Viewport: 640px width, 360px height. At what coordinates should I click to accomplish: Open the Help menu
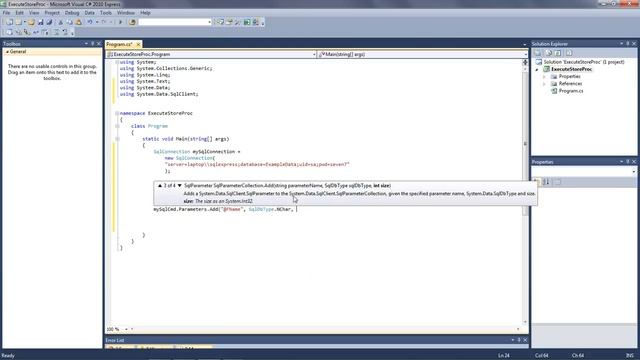(145, 13)
